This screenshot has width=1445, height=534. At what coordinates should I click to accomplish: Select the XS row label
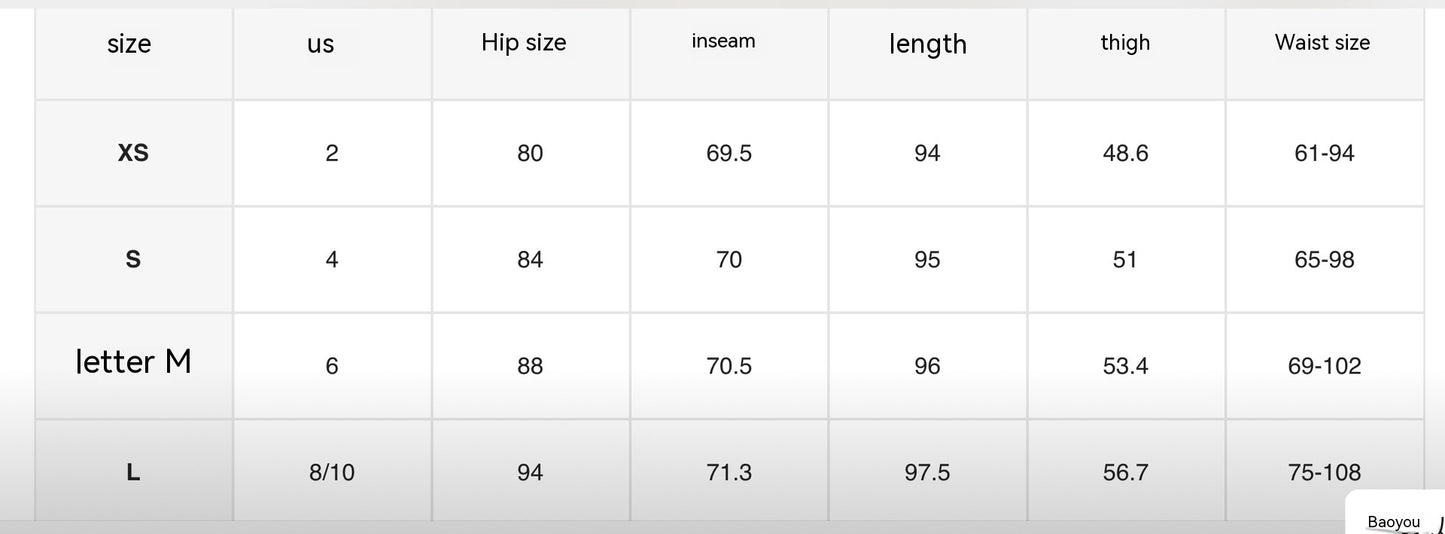(133, 153)
